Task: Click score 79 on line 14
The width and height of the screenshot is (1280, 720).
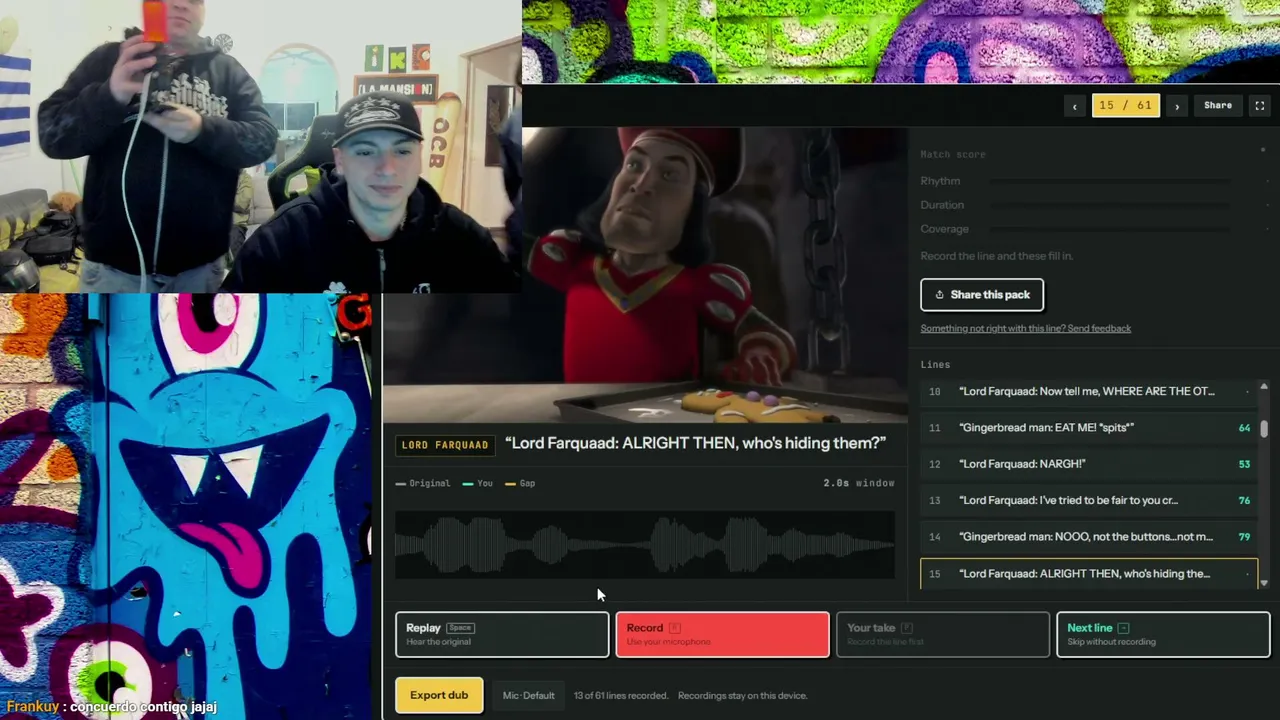Action: coord(1244,537)
